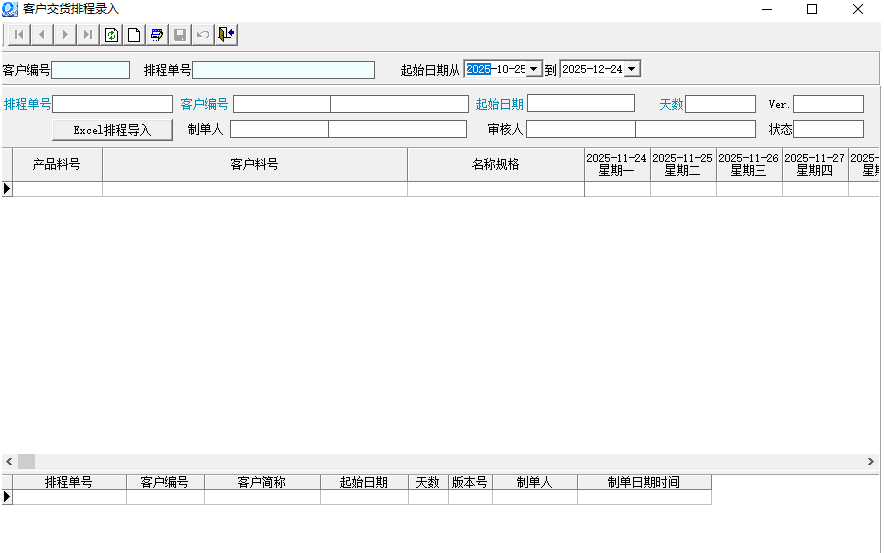Click the 天数 input field
The height and width of the screenshot is (553, 884).
pos(720,104)
